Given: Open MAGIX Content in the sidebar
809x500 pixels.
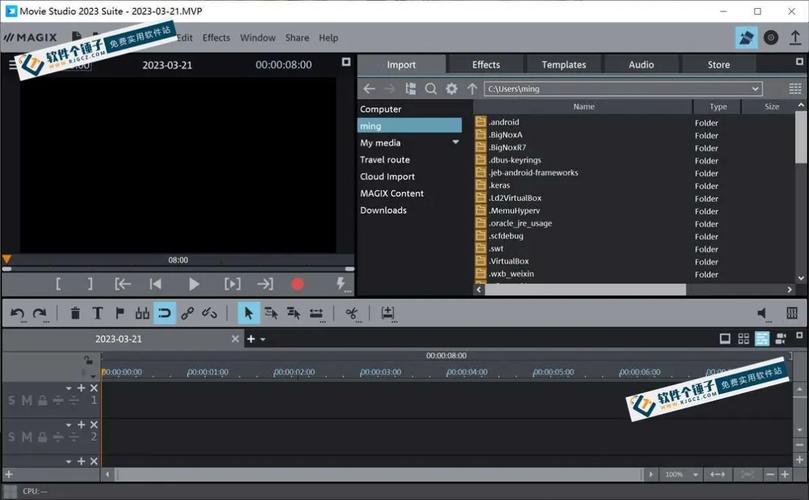Looking at the screenshot, I should (x=392, y=193).
